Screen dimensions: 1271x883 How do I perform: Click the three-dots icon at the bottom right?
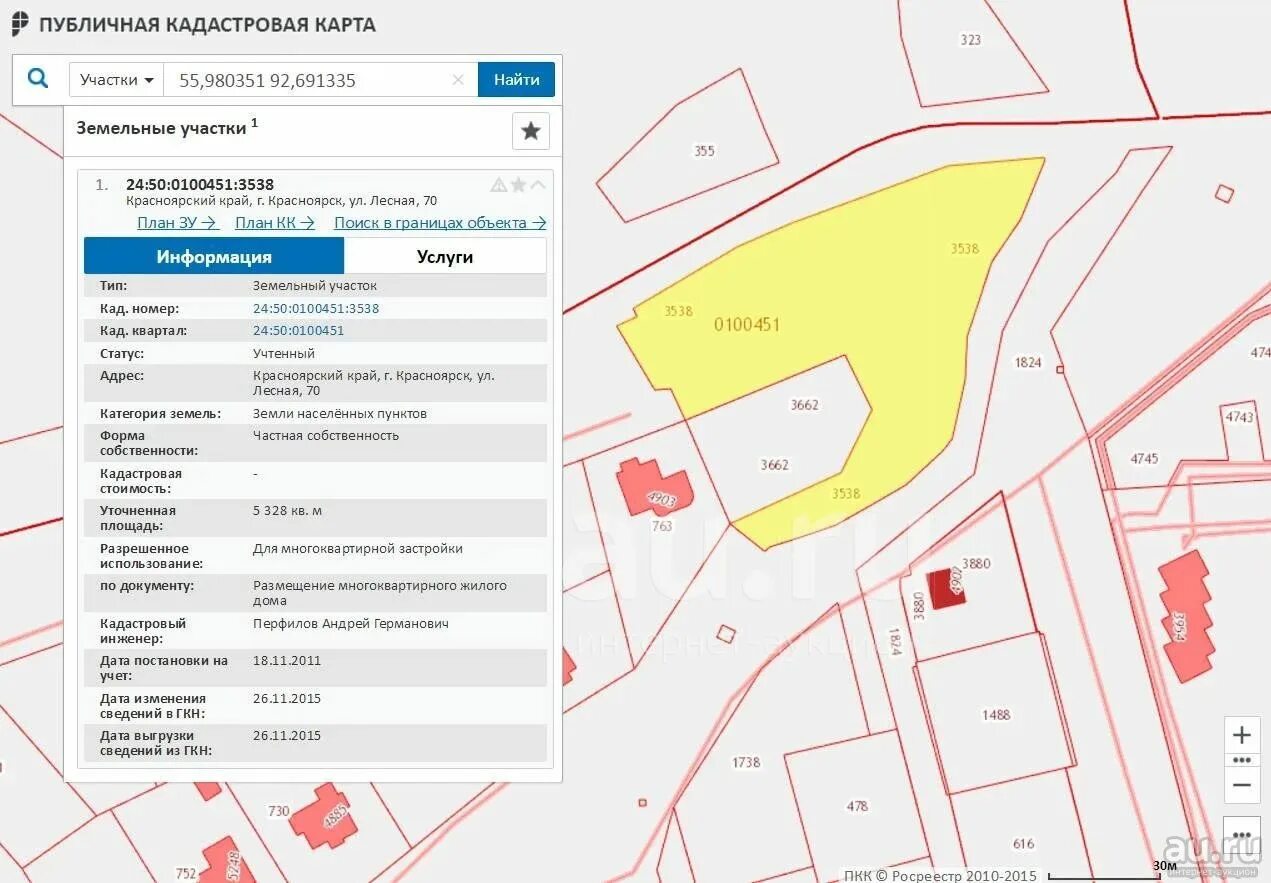click(x=1241, y=834)
